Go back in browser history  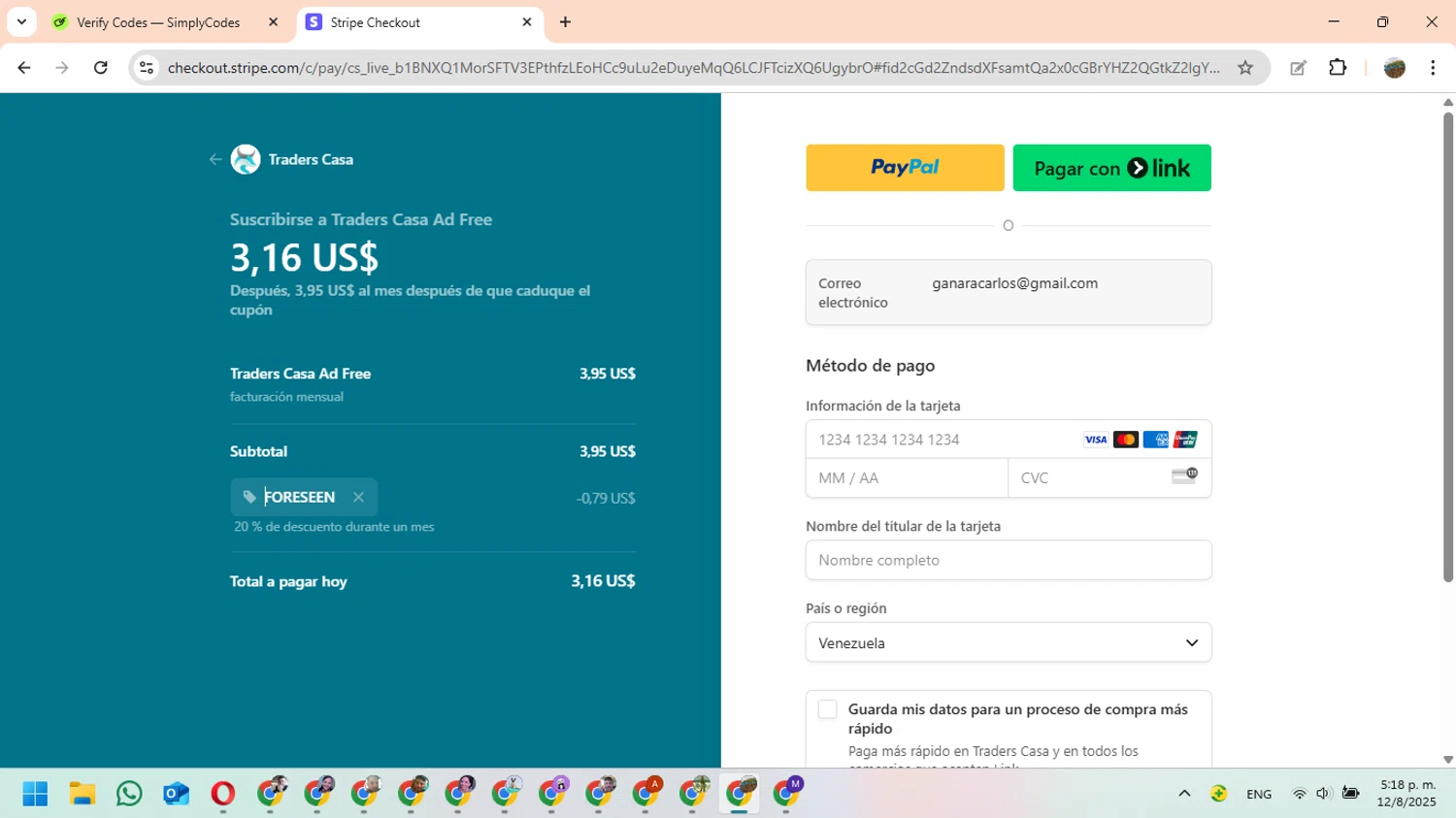24,68
